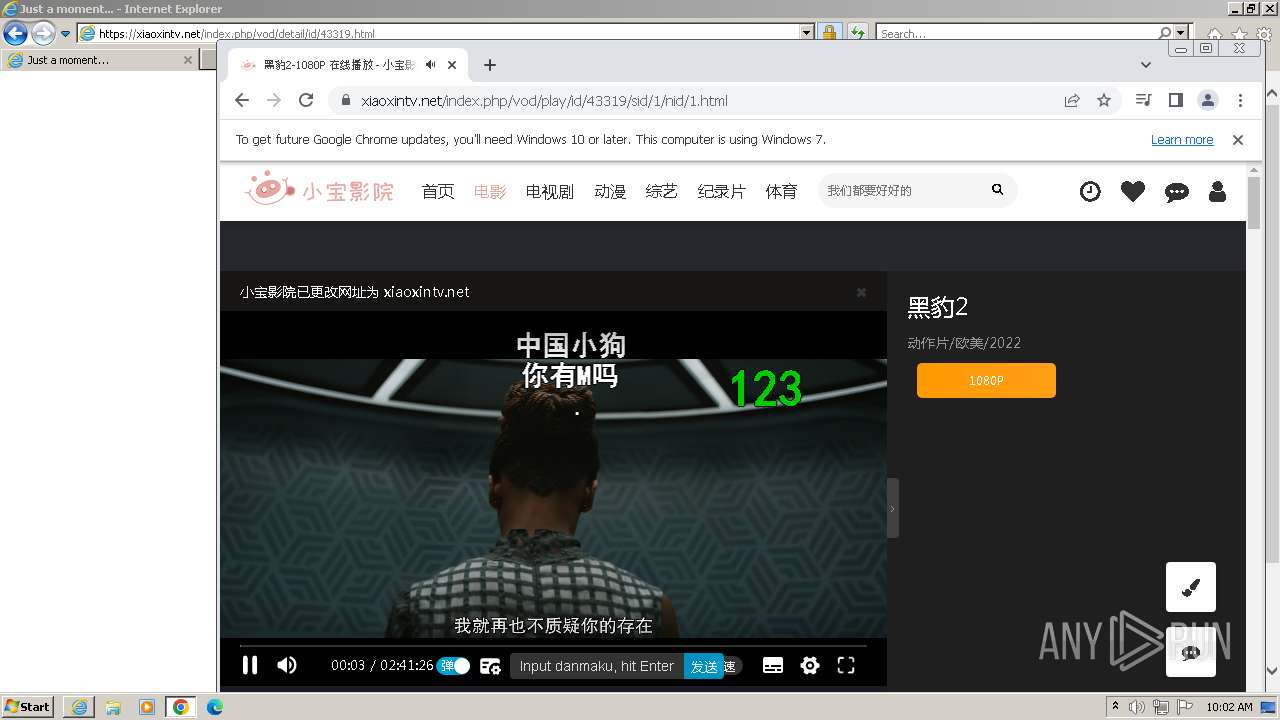Select the 黑豹2-1080P Chrome tab
1280x720 pixels.
(x=348, y=65)
